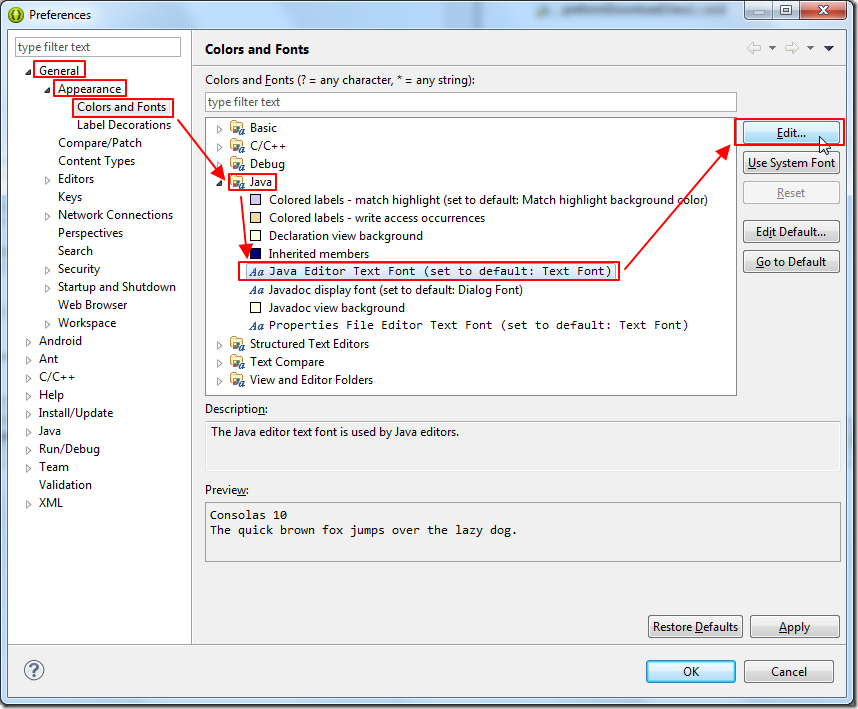
Task: Click the Edit... button
Action: (791, 132)
